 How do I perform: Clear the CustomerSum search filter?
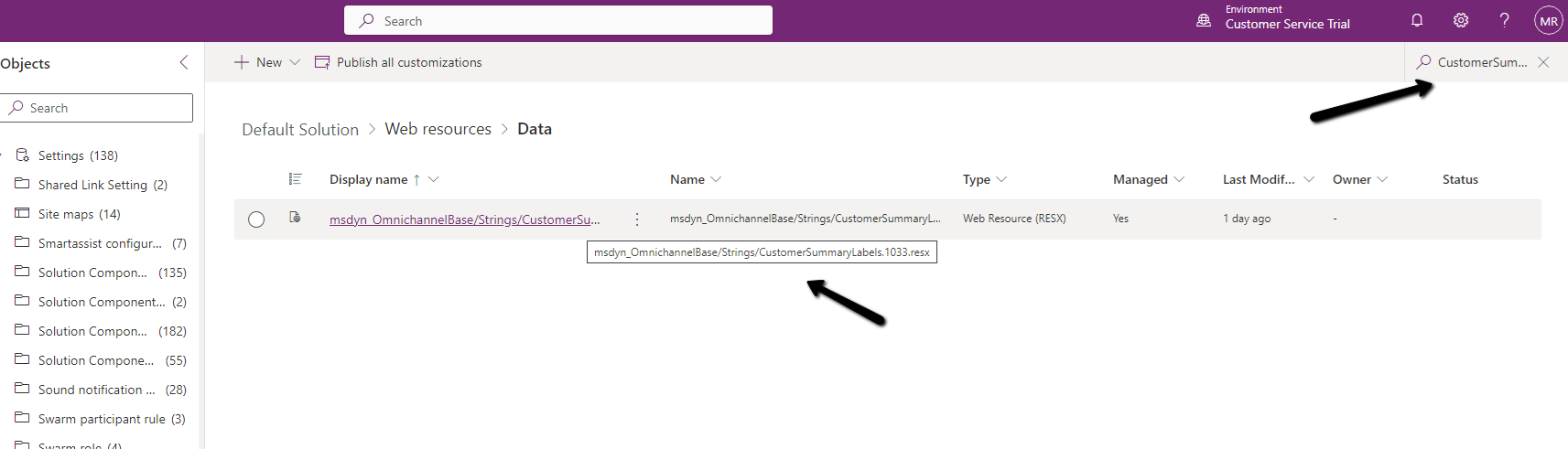[1543, 62]
